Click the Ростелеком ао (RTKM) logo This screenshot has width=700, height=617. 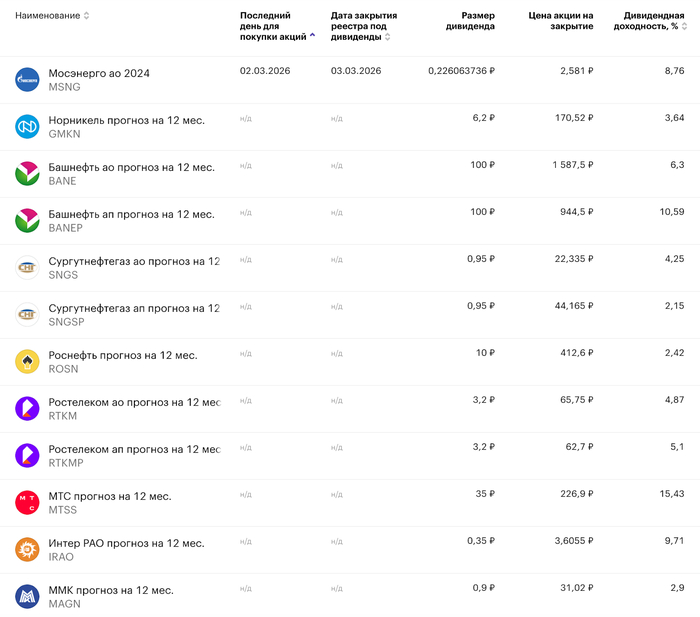click(27, 409)
